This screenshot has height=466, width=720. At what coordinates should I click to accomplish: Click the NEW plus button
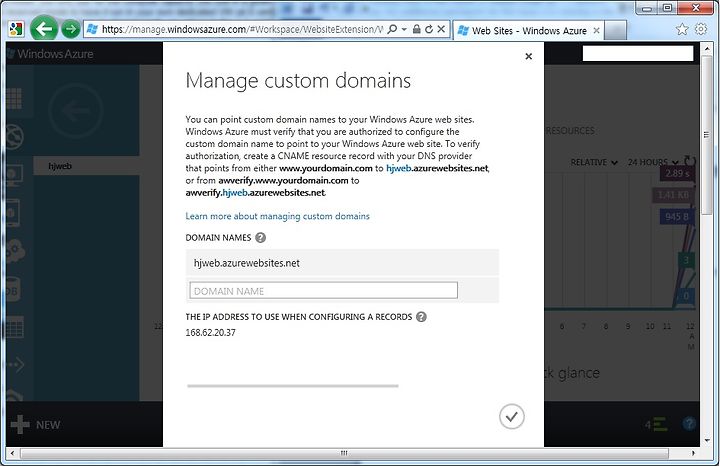(36, 425)
